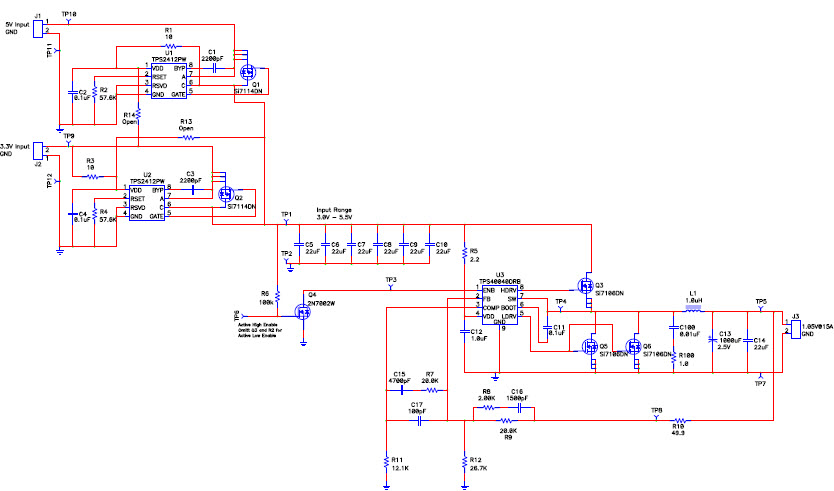Select the J3 output connector
Viewport: 834px width, 491px height.
[796, 326]
